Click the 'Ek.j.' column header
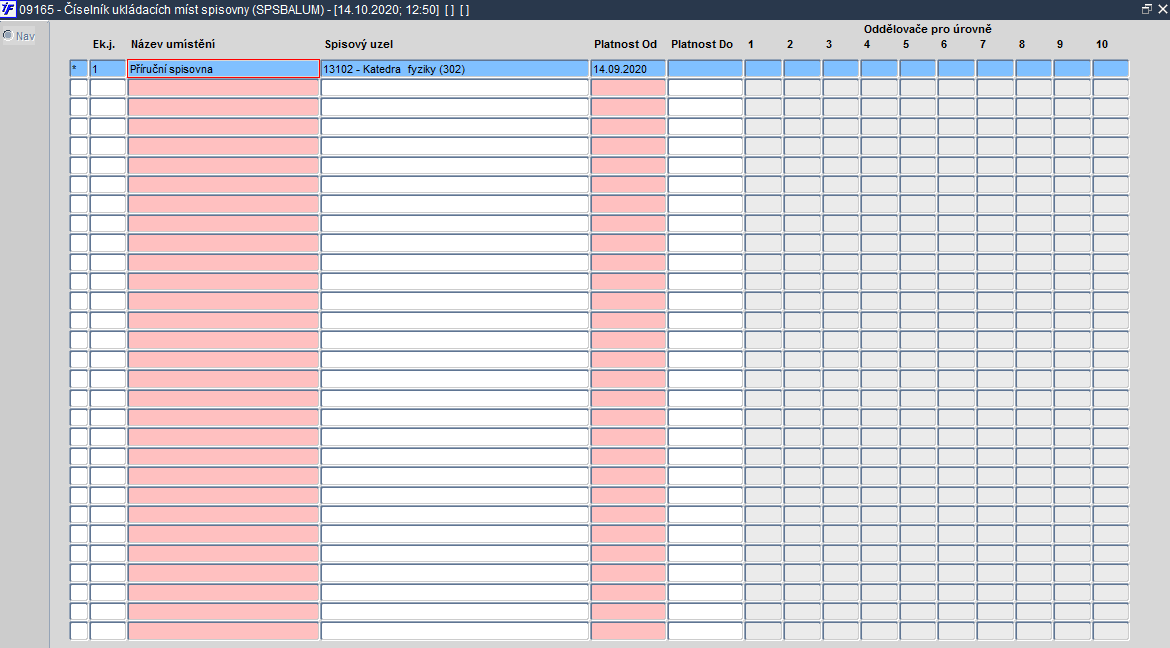1170x648 pixels. click(104, 44)
